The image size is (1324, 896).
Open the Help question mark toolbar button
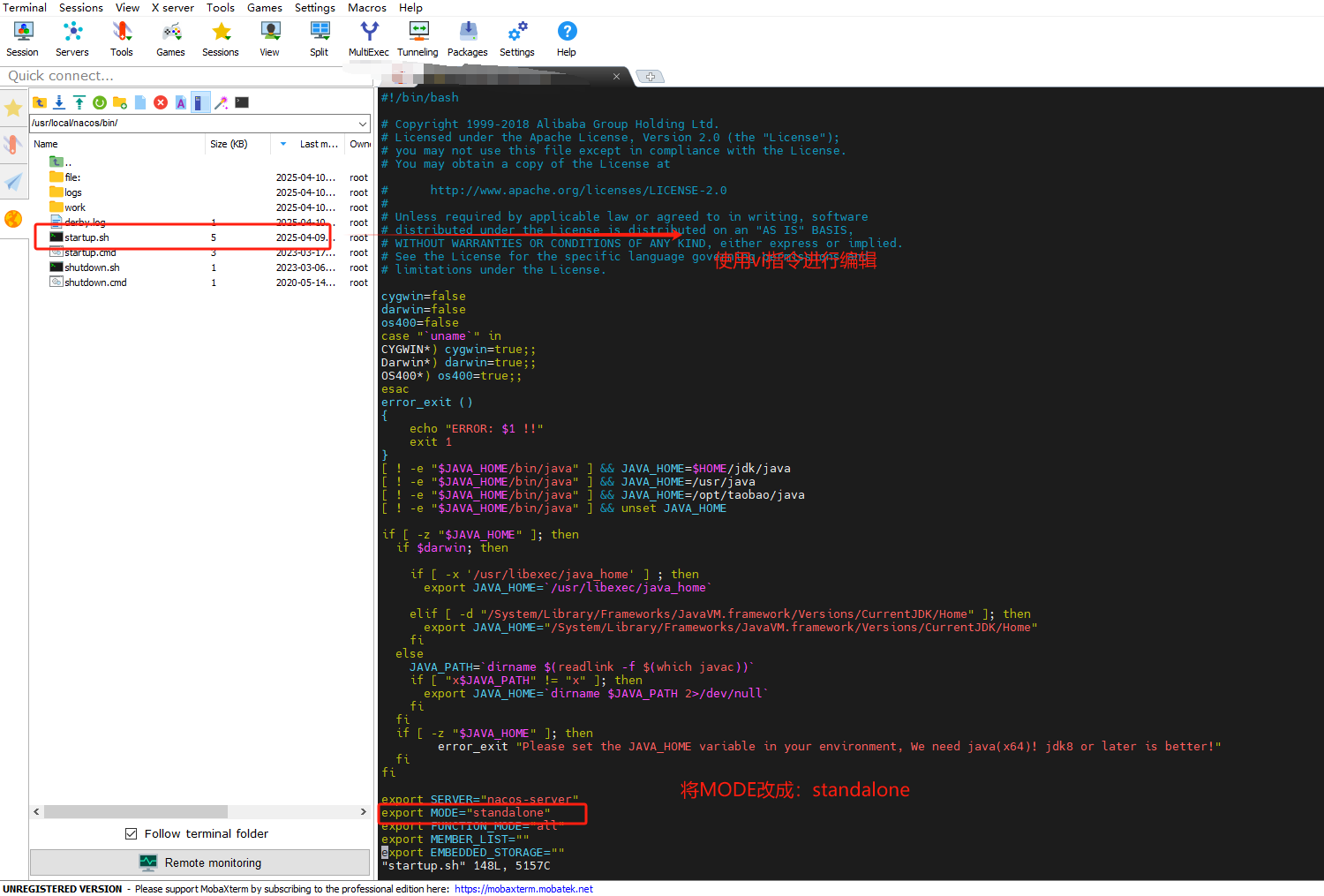567,40
